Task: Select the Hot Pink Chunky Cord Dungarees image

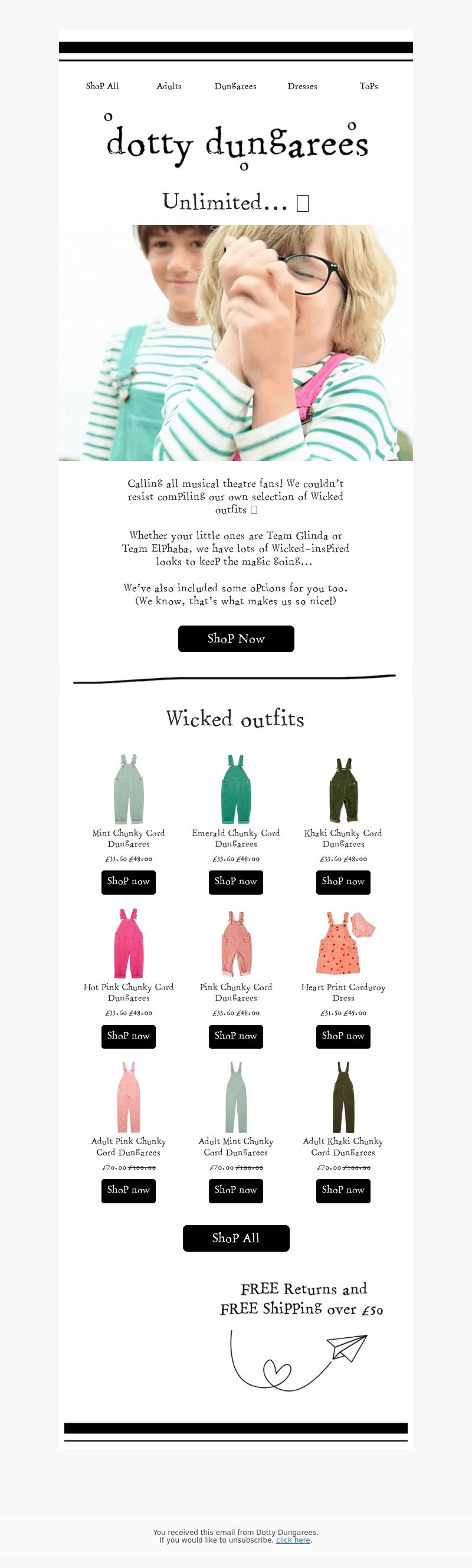Action: (x=129, y=944)
